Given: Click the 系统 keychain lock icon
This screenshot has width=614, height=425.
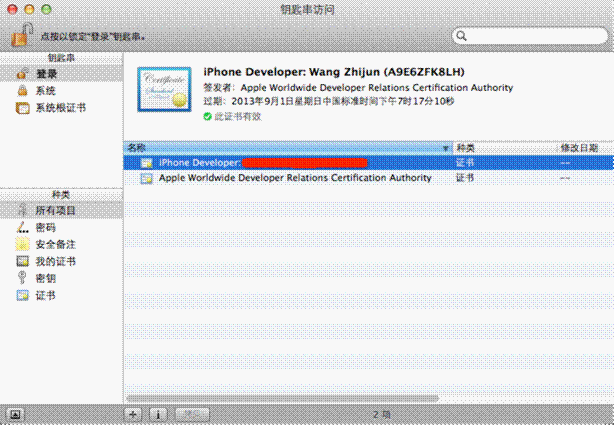Looking at the screenshot, I should point(22,90).
